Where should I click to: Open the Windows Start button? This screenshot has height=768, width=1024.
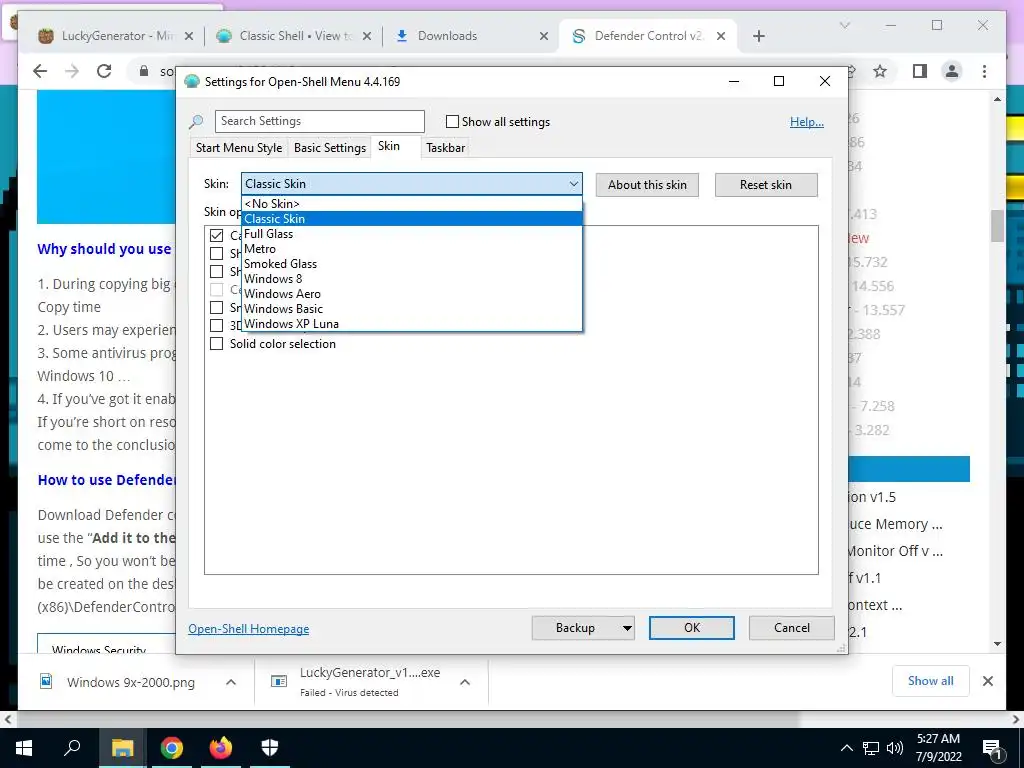pyautogui.click(x=24, y=748)
